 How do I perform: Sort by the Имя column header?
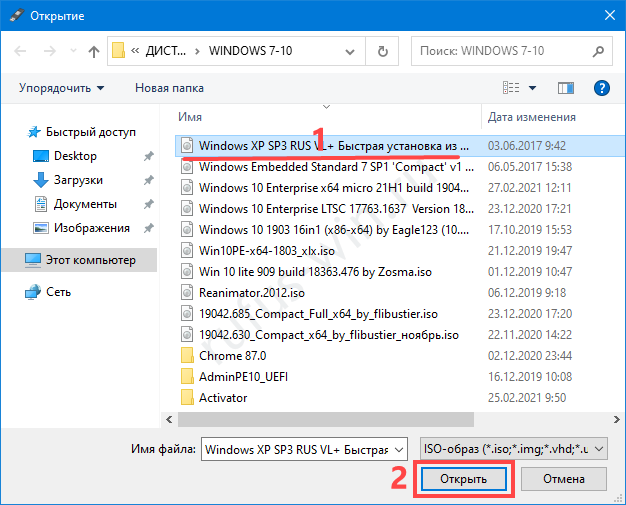point(190,117)
